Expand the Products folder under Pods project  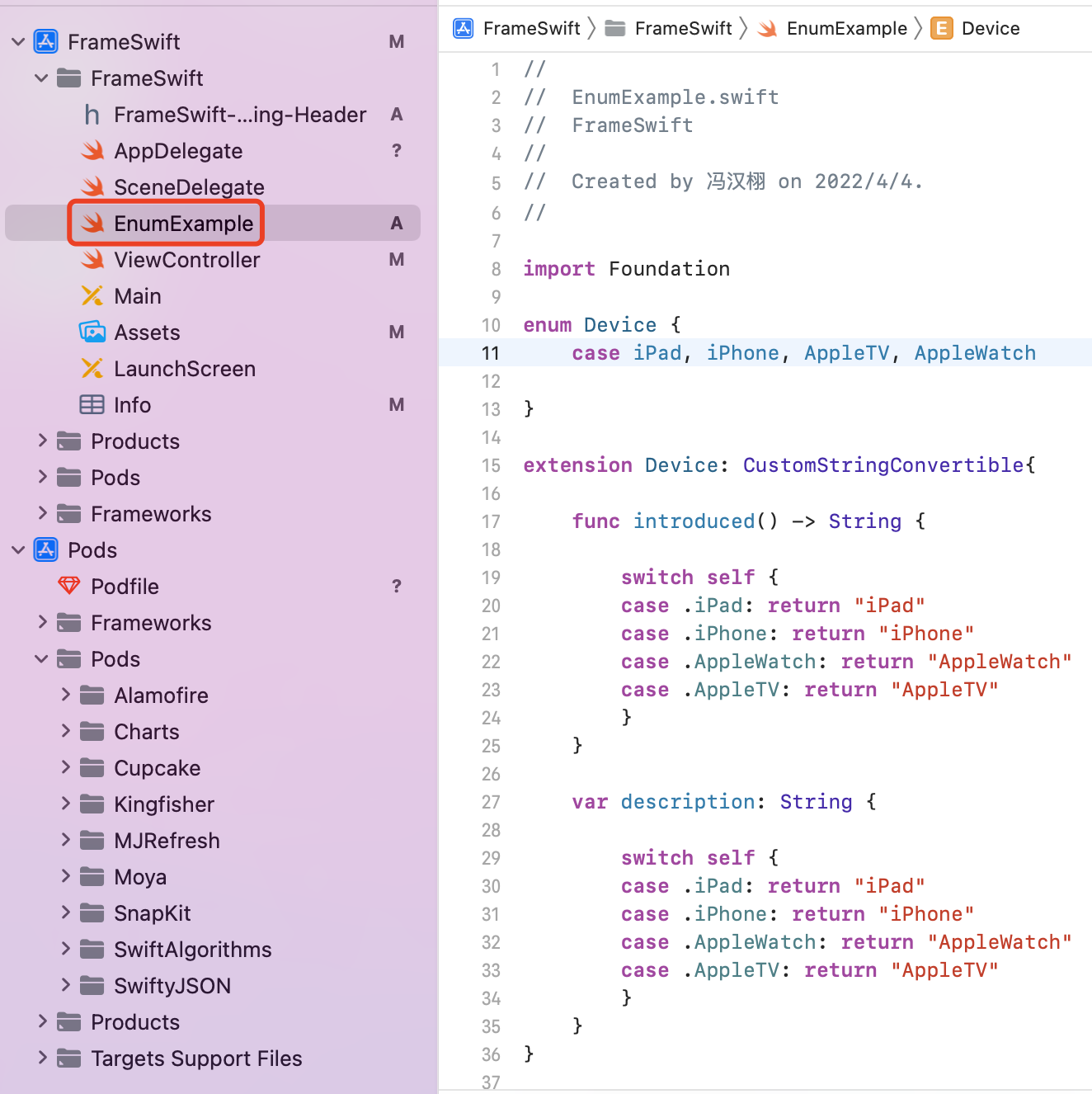[x=42, y=1021]
